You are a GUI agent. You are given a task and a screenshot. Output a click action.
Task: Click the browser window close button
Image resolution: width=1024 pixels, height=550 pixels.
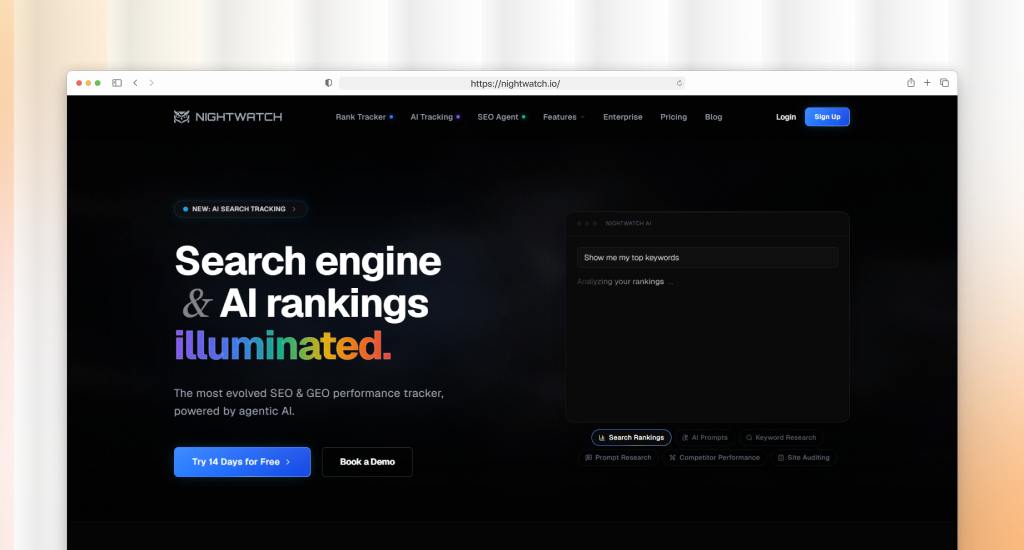[79, 83]
